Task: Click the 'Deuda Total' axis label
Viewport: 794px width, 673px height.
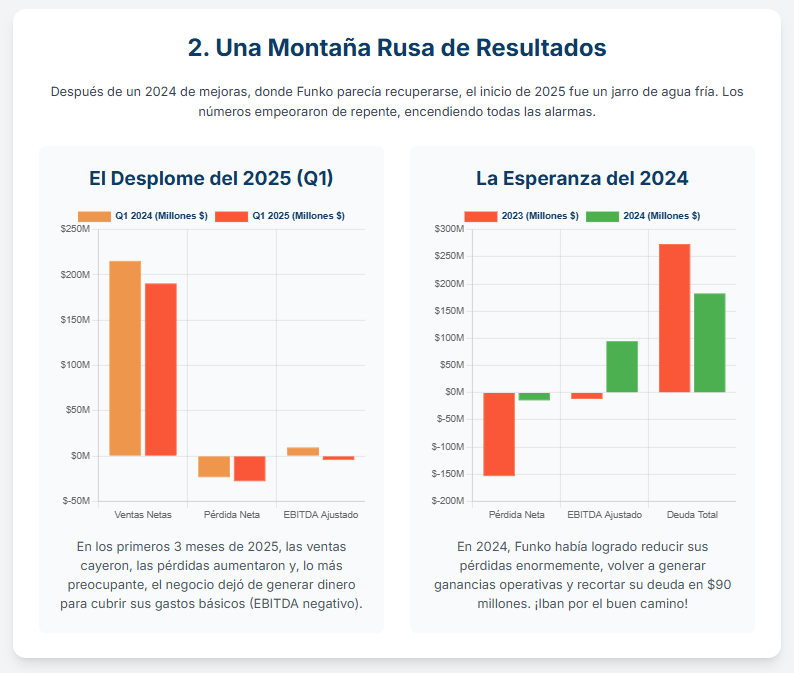Action: point(692,515)
